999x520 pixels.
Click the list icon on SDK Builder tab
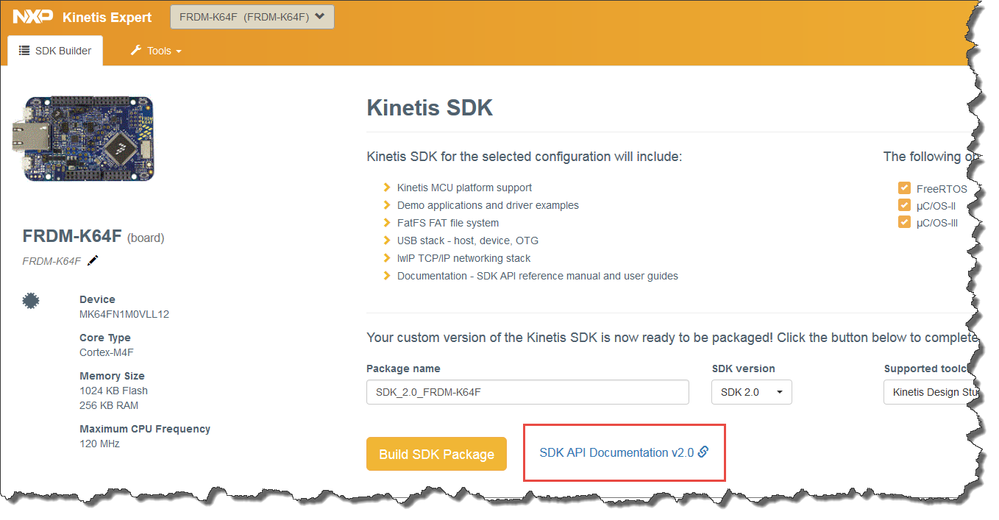pyautogui.click(x=24, y=50)
